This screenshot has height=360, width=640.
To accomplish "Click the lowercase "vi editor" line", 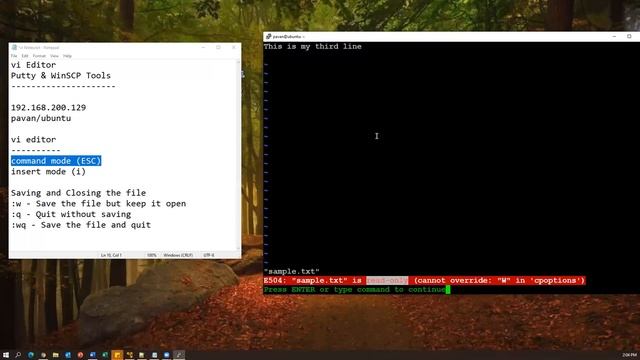I will 33,139.
